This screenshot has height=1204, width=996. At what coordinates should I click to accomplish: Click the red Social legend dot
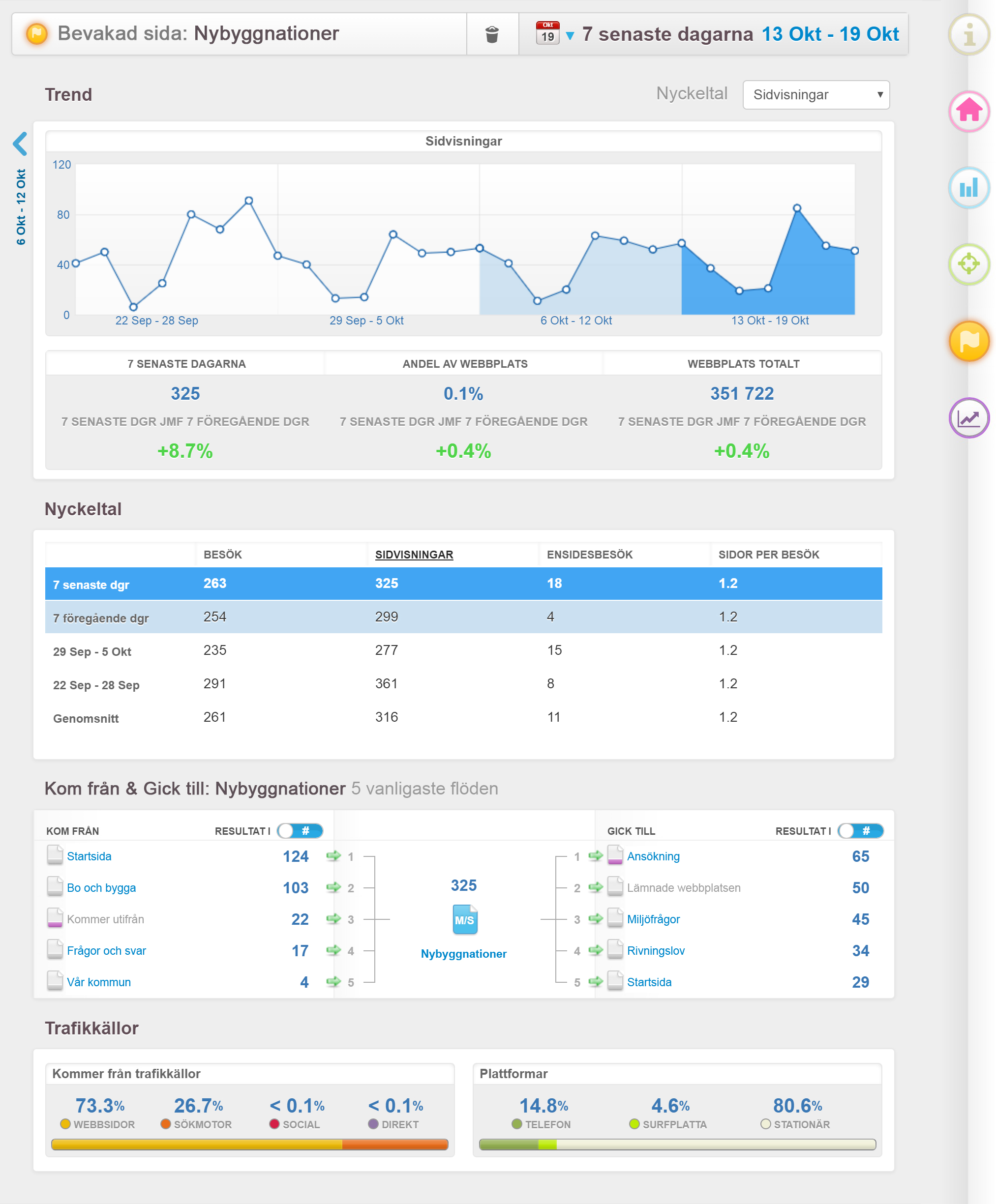274,1124
